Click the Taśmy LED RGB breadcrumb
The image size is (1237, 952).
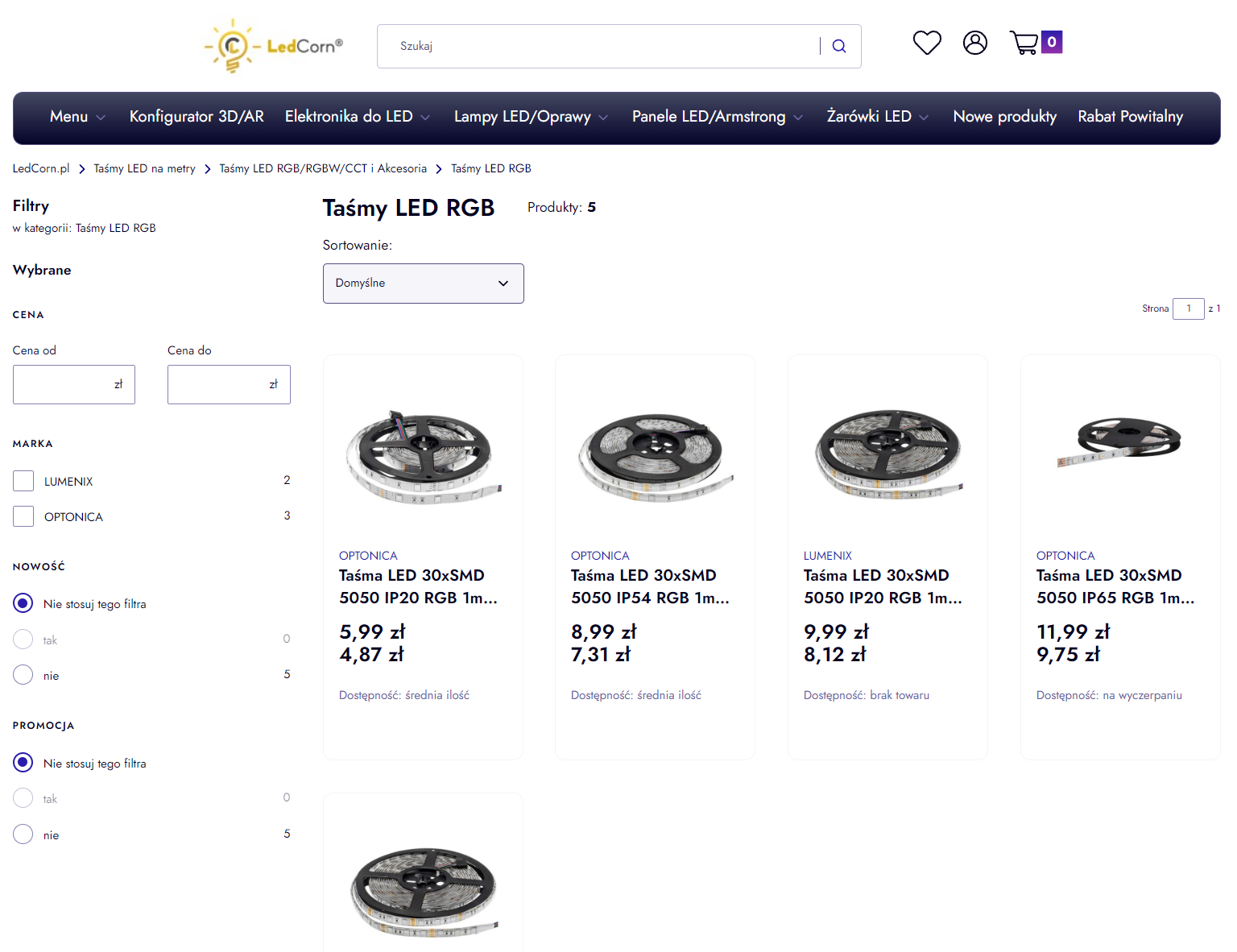491,168
